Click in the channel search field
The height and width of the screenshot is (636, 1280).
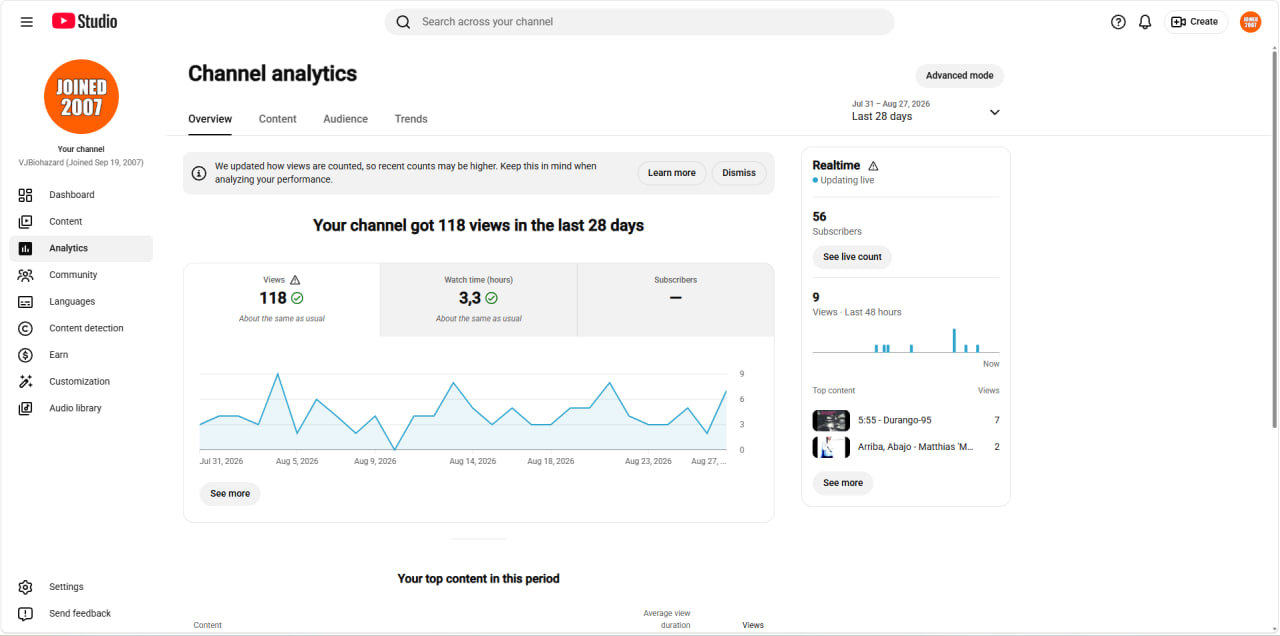640,22
